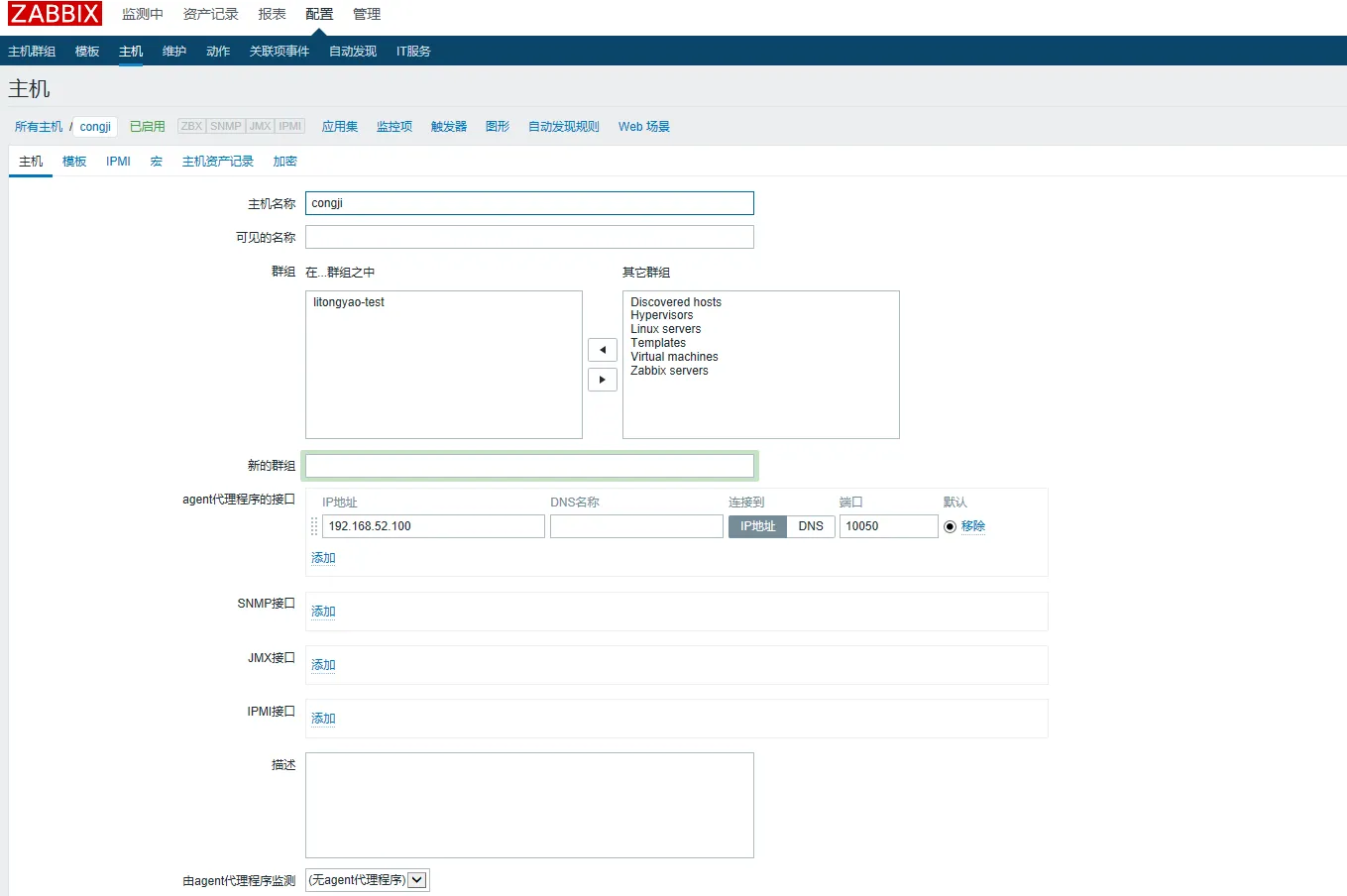The image size is (1347, 896).
Task: Go to 维护 submenu
Action: [x=174, y=52]
